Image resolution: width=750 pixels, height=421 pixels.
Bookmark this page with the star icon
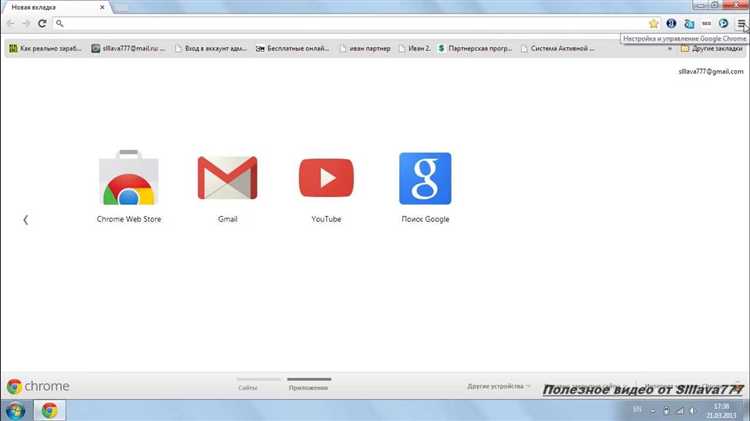click(x=653, y=23)
